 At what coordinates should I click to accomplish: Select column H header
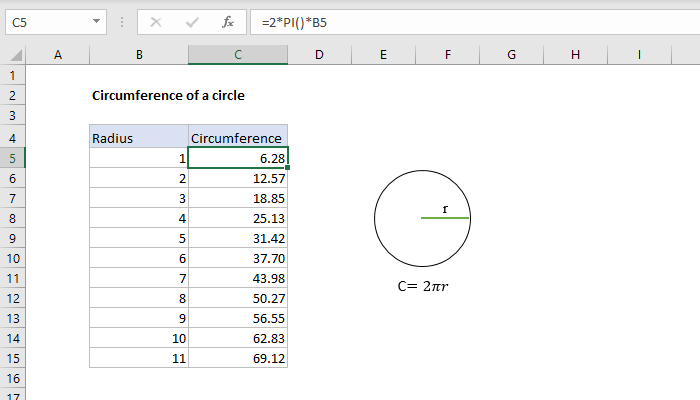[575, 55]
